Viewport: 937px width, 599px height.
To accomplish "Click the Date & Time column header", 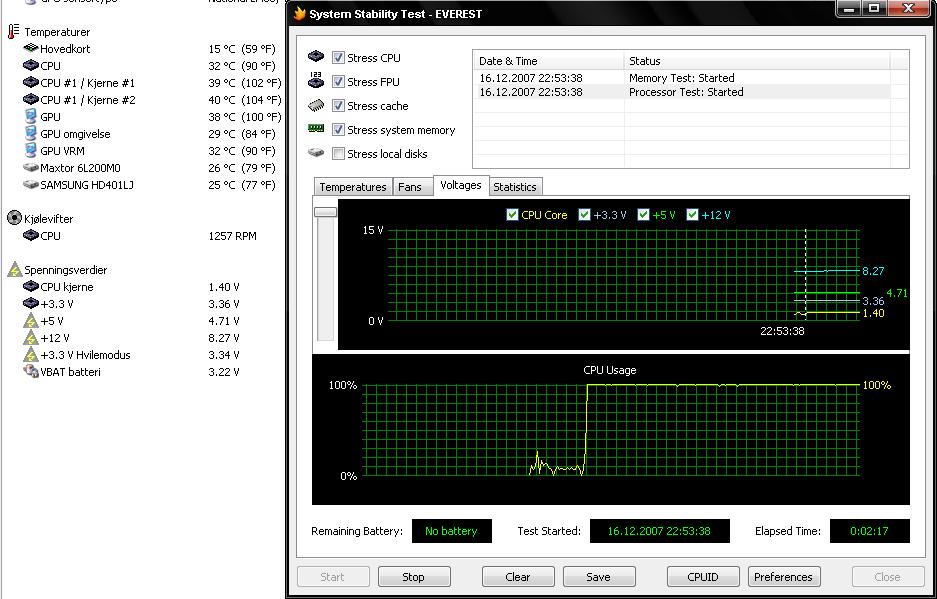I will point(549,60).
